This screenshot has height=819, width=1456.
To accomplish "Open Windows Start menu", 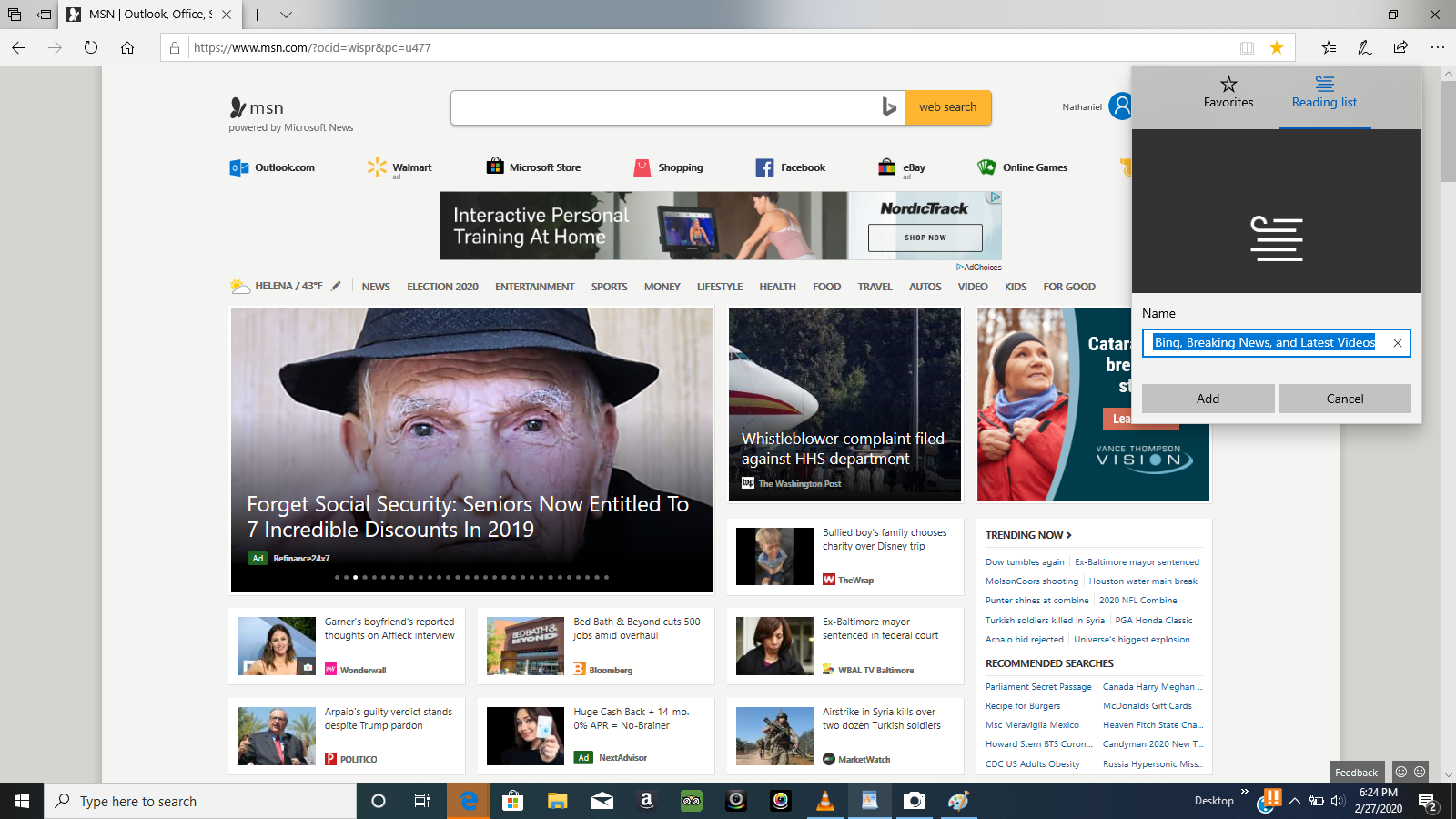I will click(22, 801).
